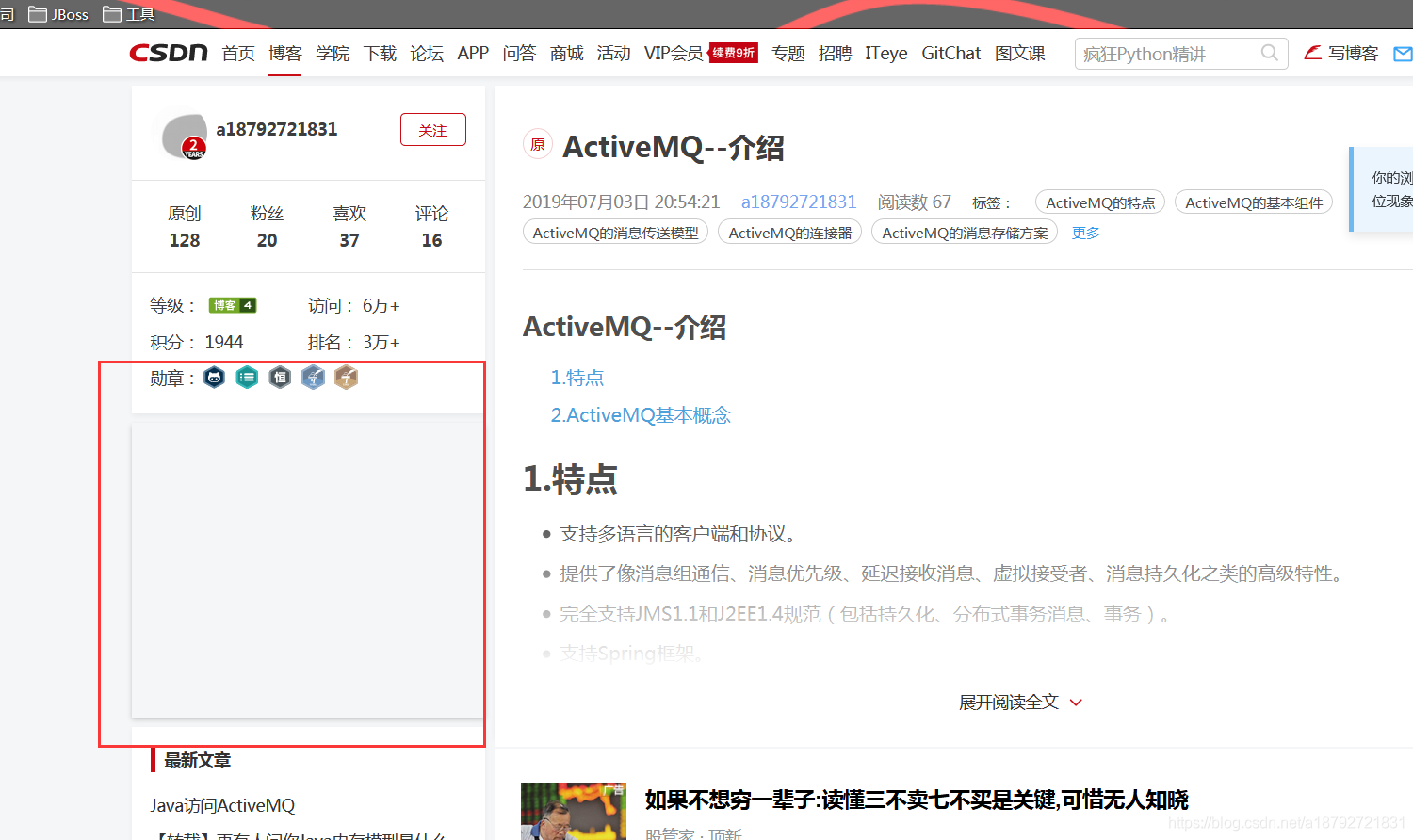Open the mail envelope icon
This screenshot has width=1413, height=840.
point(1404,54)
